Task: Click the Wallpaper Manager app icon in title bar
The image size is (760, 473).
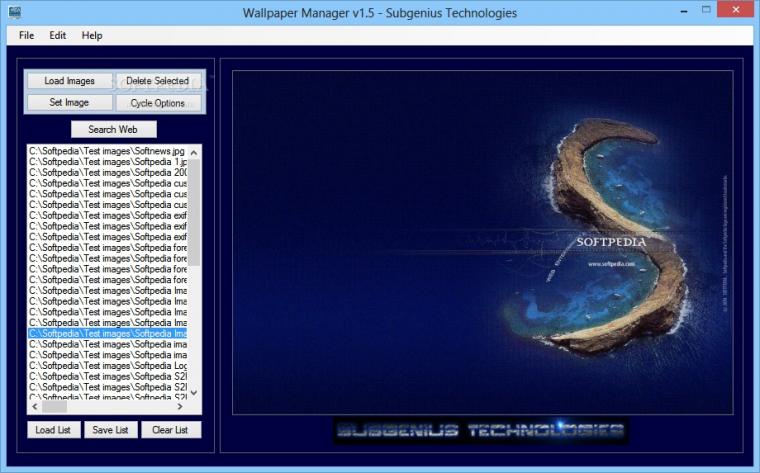Action: pos(15,12)
